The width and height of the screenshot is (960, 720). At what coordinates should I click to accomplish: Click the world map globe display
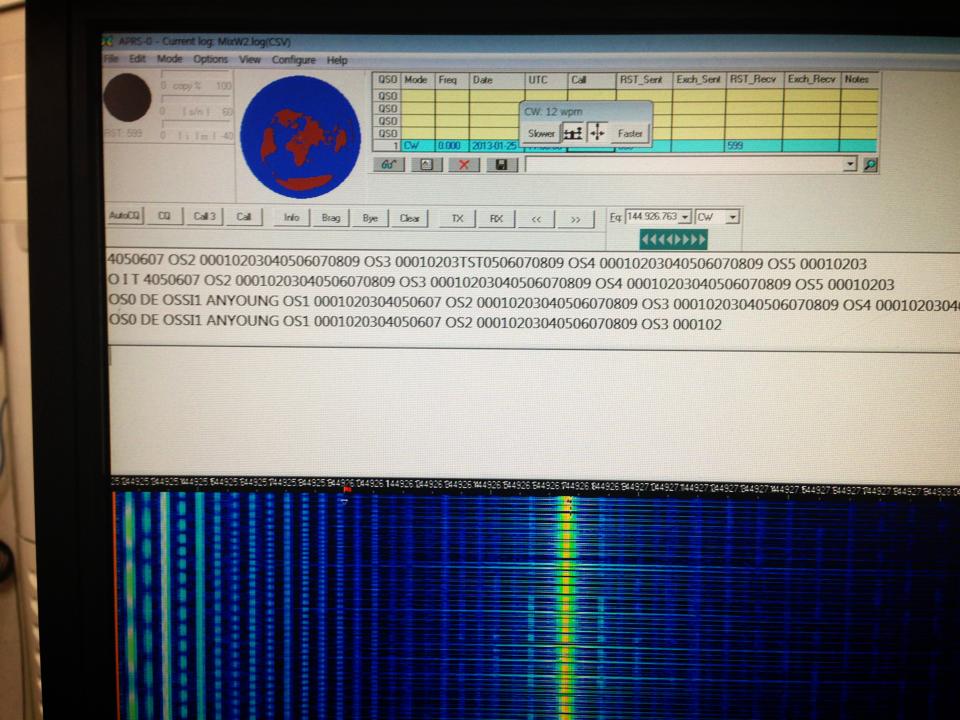(x=301, y=137)
